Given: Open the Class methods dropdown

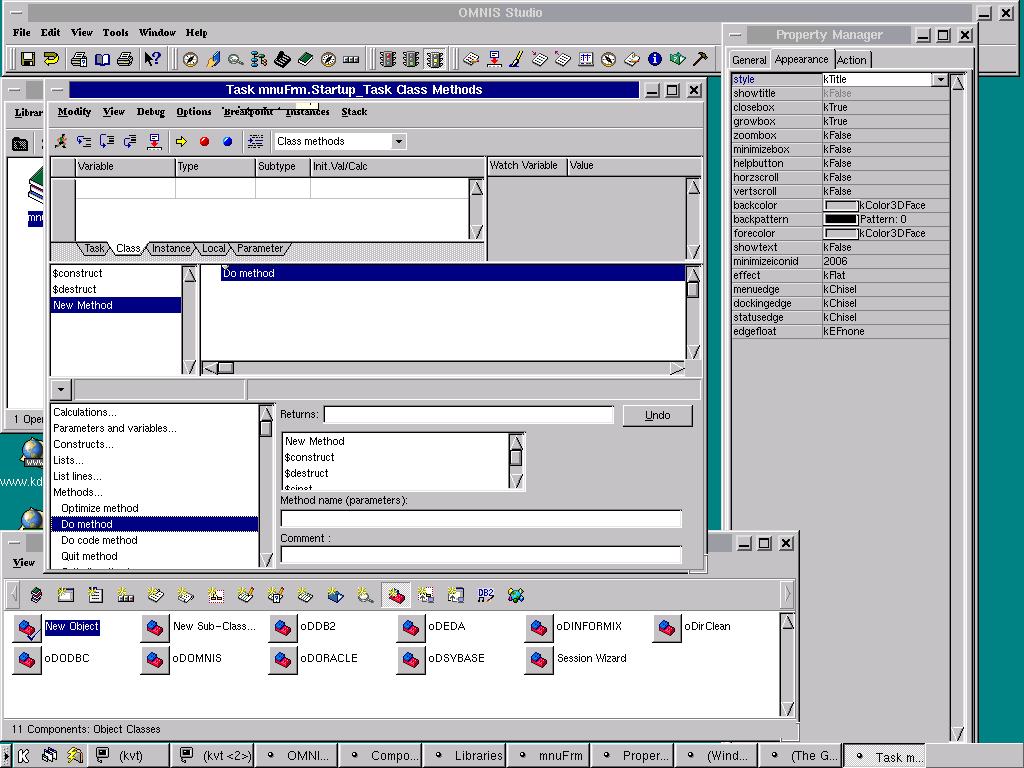Looking at the screenshot, I should 398,141.
